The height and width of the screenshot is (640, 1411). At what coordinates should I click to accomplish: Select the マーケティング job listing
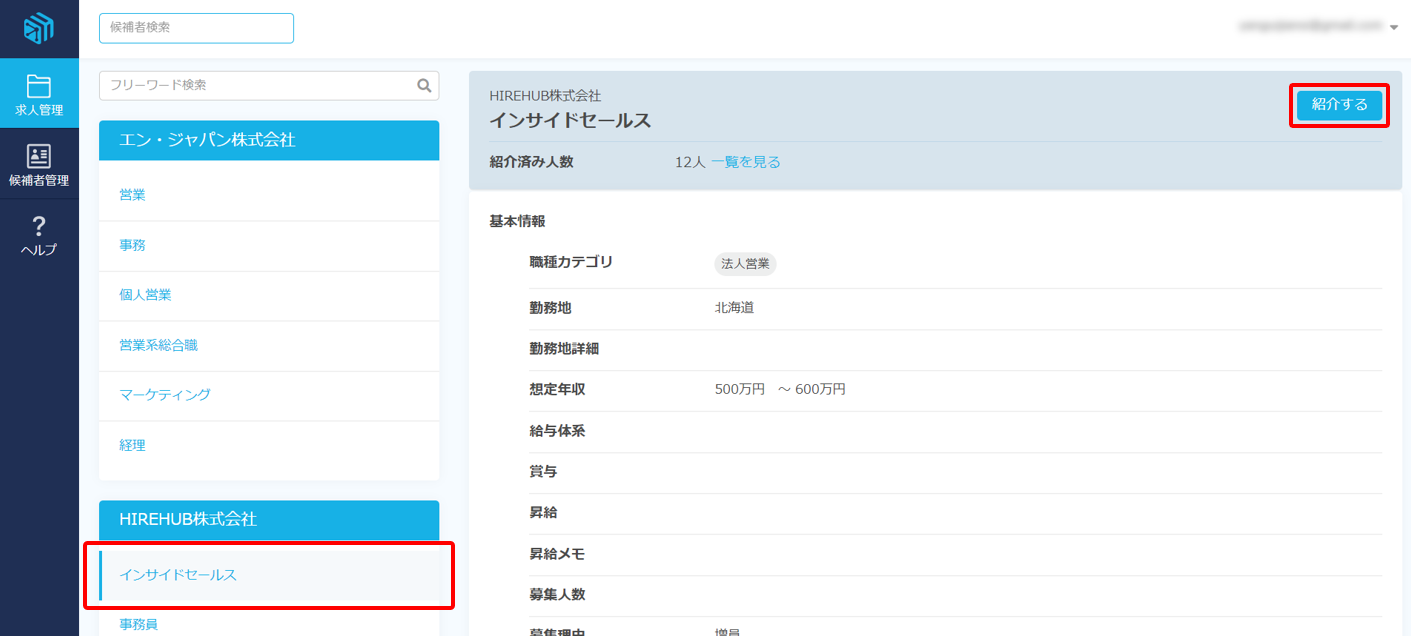pyautogui.click(x=165, y=395)
